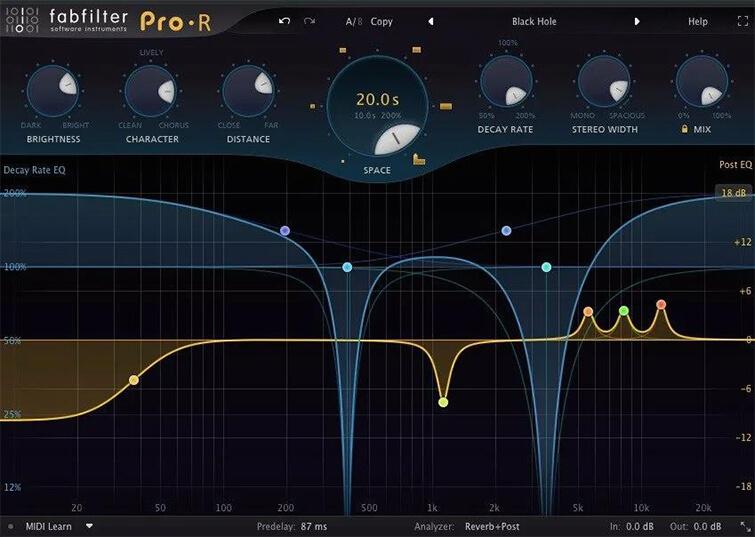The height and width of the screenshot is (537, 755).
Task: Click the MIDI Learn button
Action: click(49, 526)
